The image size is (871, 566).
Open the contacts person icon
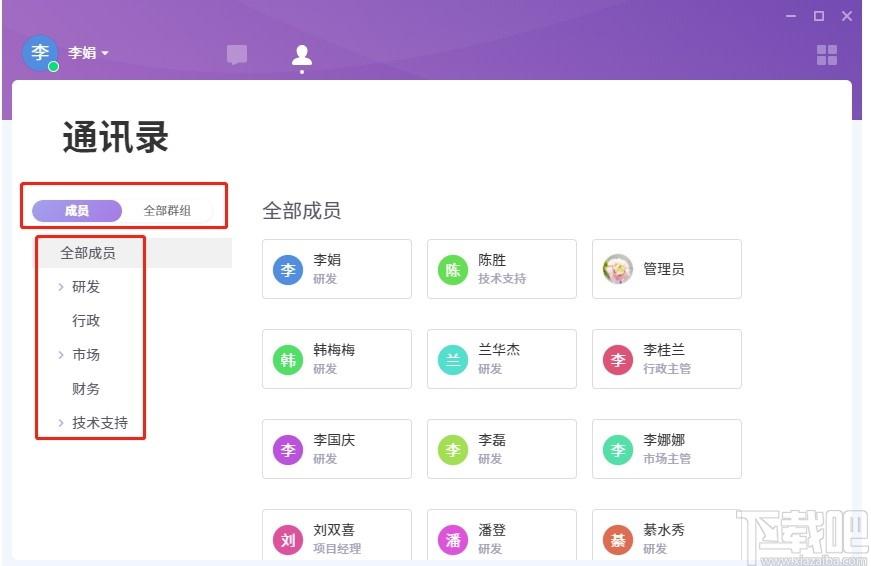(302, 56)
